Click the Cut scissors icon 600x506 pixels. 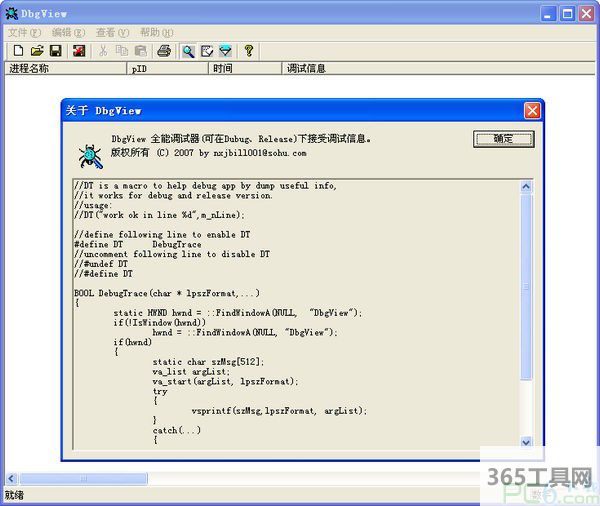click(102, 51)
